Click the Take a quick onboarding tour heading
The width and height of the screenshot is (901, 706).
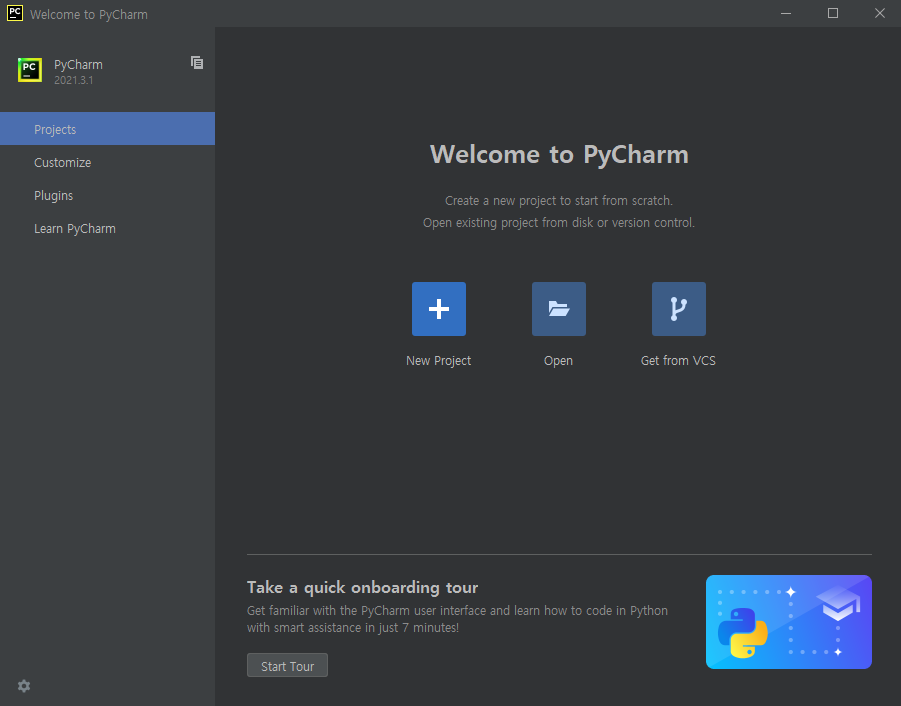[363, 587]
